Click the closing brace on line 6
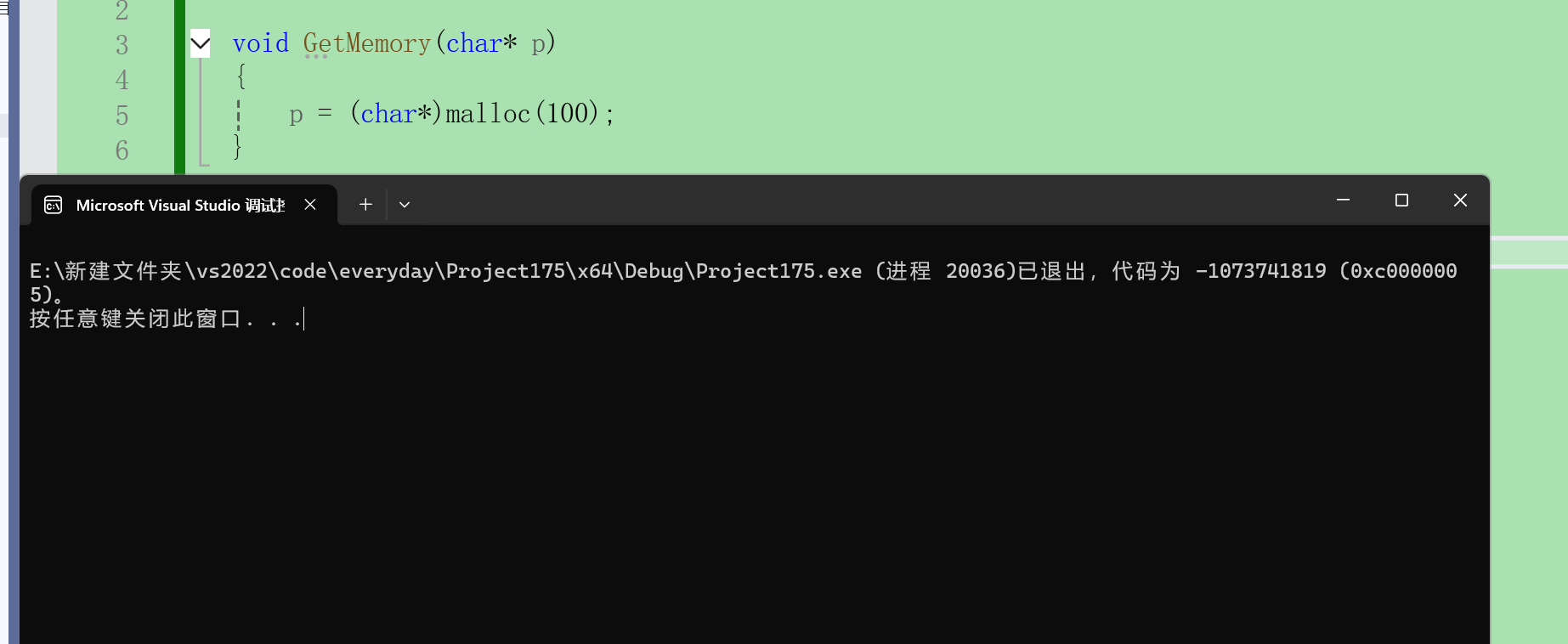The height and width of the screenshot is (644, 1568). point(238,149)
